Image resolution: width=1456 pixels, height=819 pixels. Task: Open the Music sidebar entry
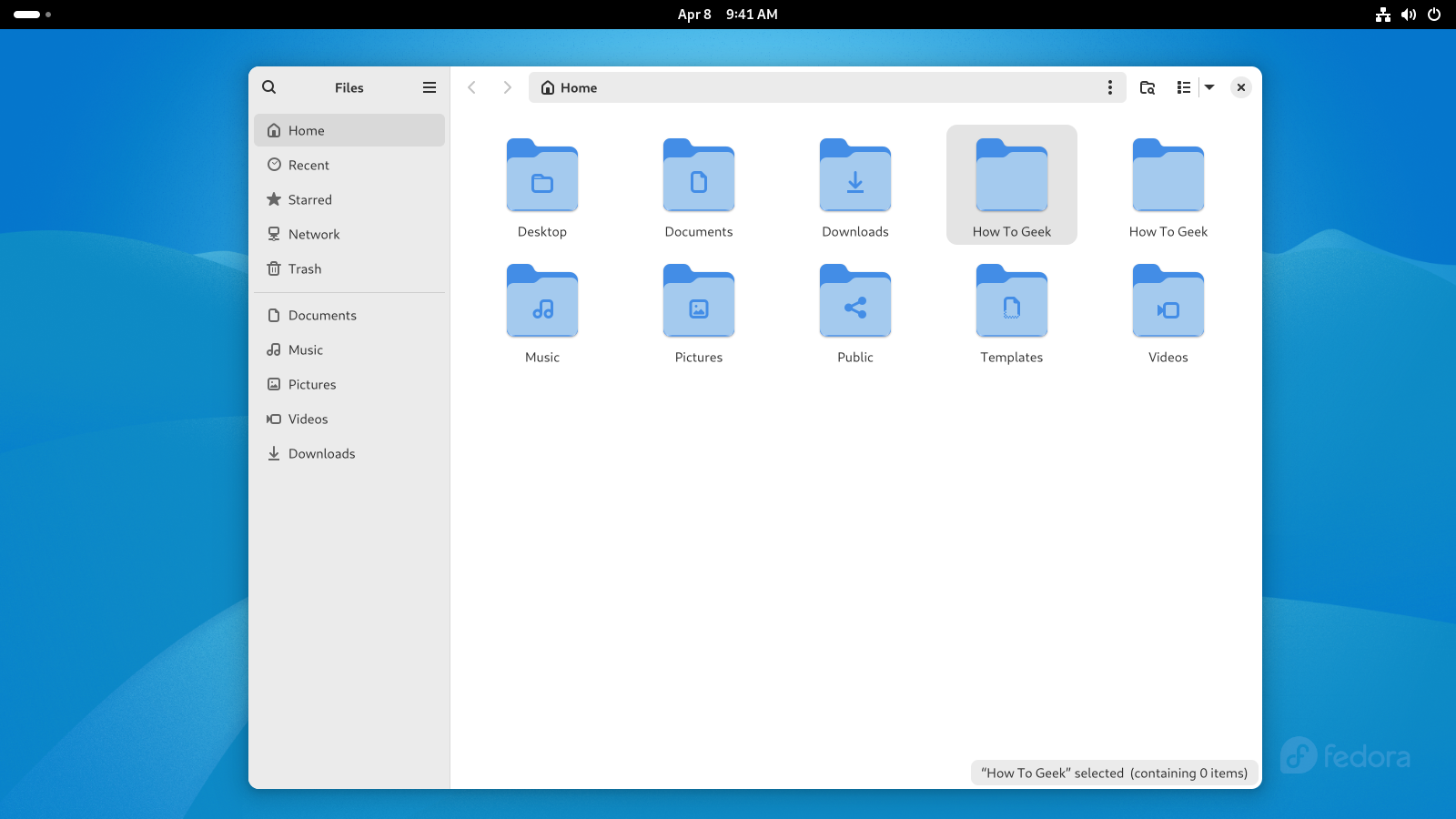point(305,349)
